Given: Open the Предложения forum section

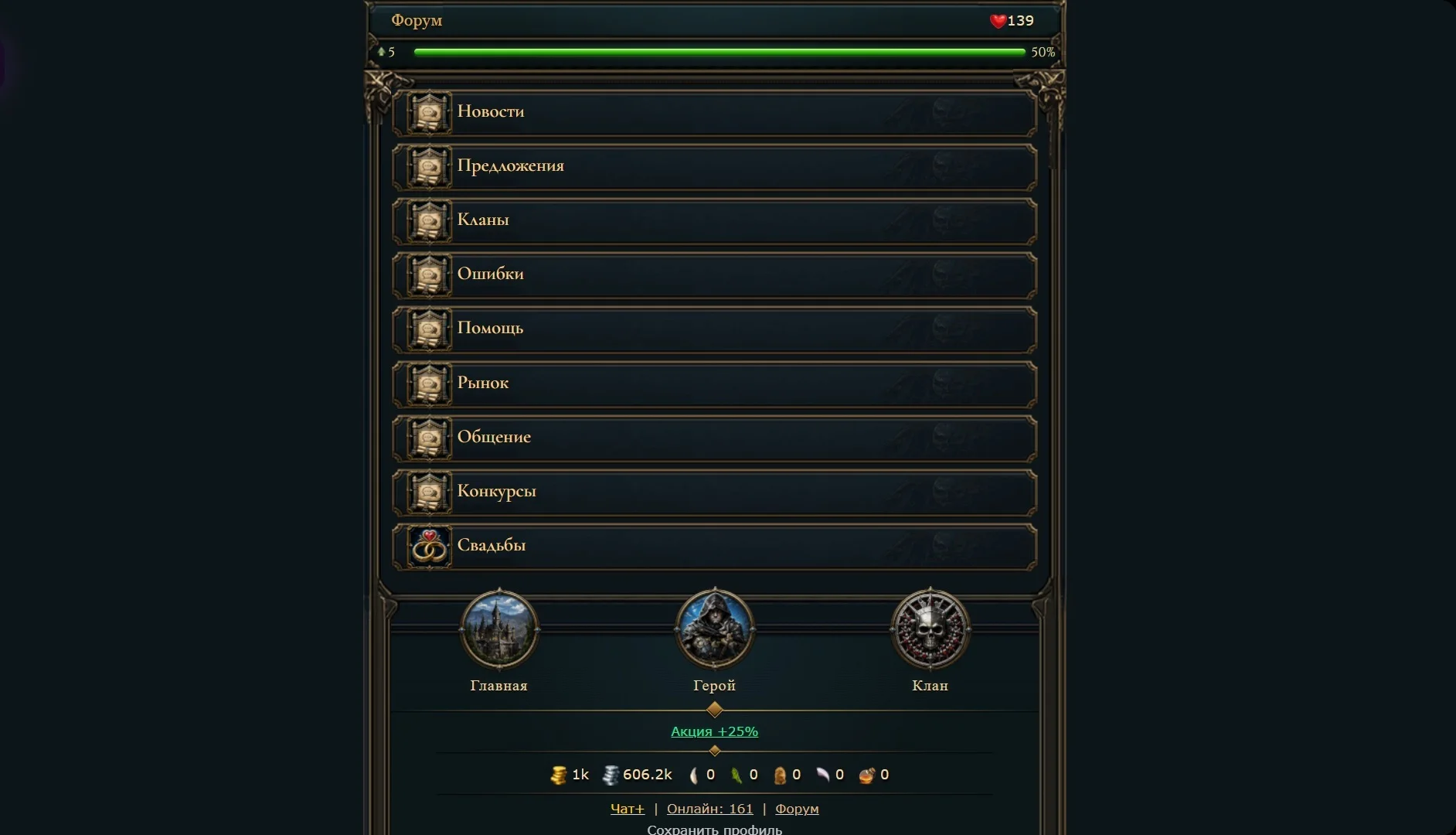Looking at the screenshot, I should click(714, 167).
